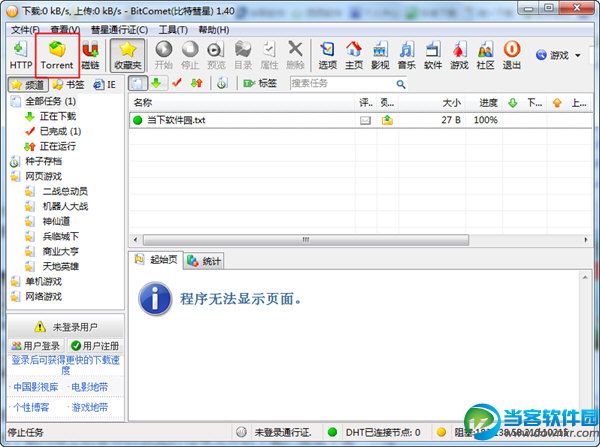Open 商业大亨 game entry
This screenshot has width=600, height=447.
pyautogui.click(x=60, y=251)
